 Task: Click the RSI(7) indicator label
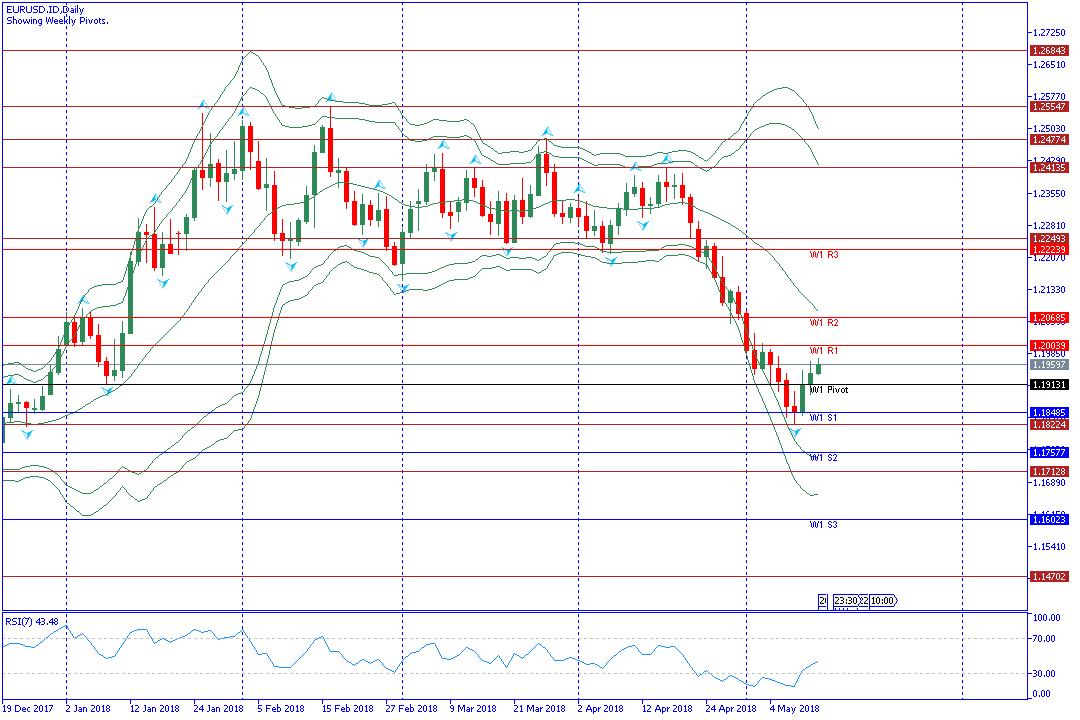[x=31, y=621]
